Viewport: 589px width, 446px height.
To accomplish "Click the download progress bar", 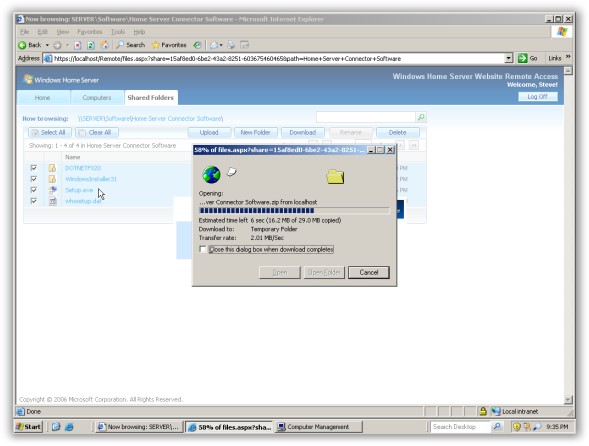I will coord(294,210).
